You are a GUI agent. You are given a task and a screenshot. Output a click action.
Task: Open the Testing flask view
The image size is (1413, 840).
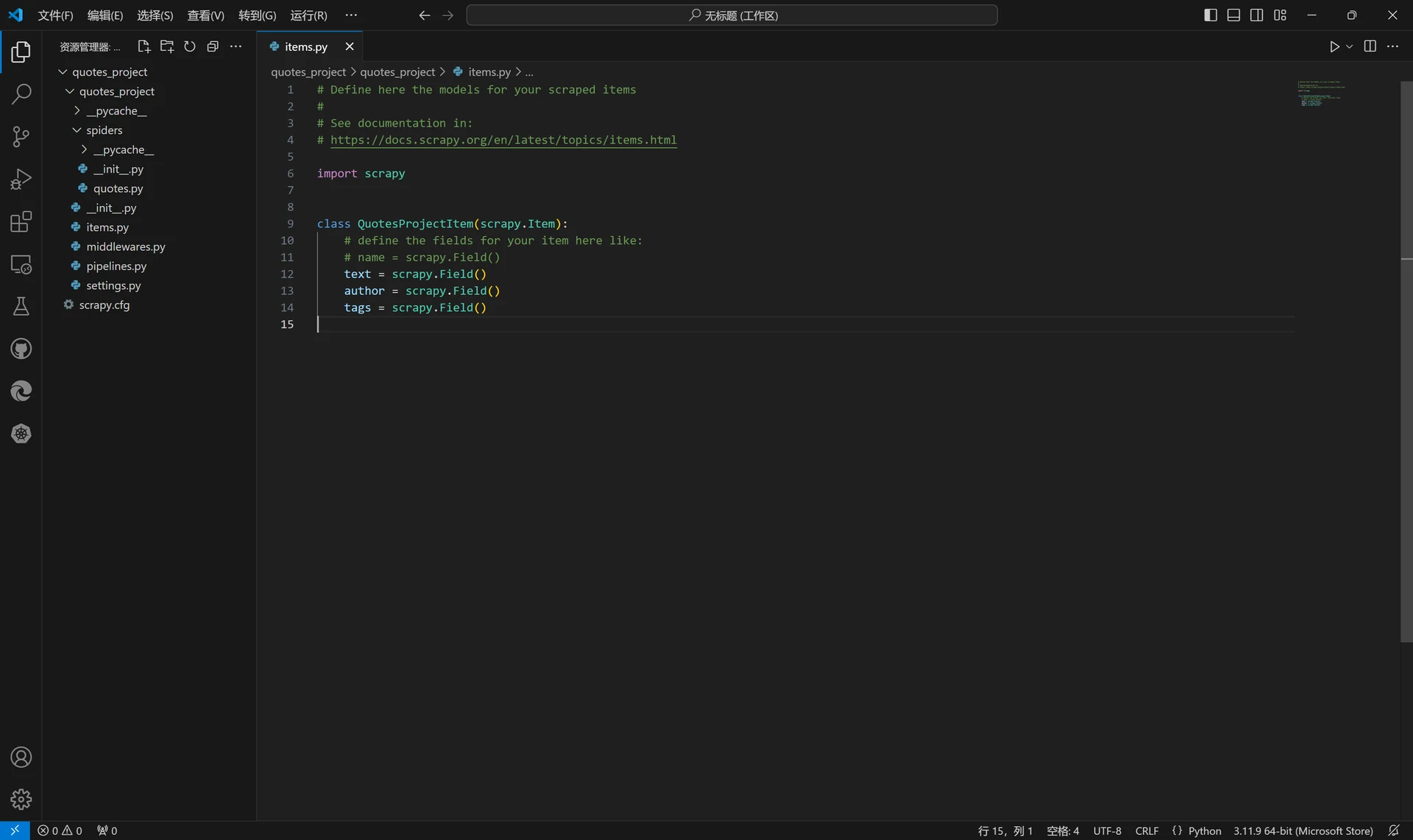pos(21,306)
